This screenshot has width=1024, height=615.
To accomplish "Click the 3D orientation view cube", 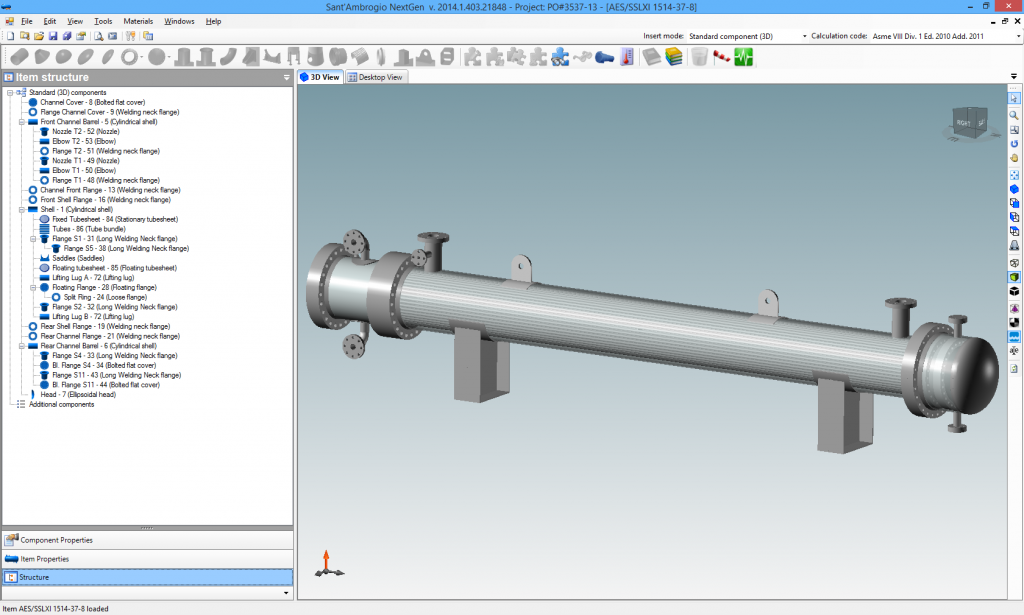I will 967,124.
